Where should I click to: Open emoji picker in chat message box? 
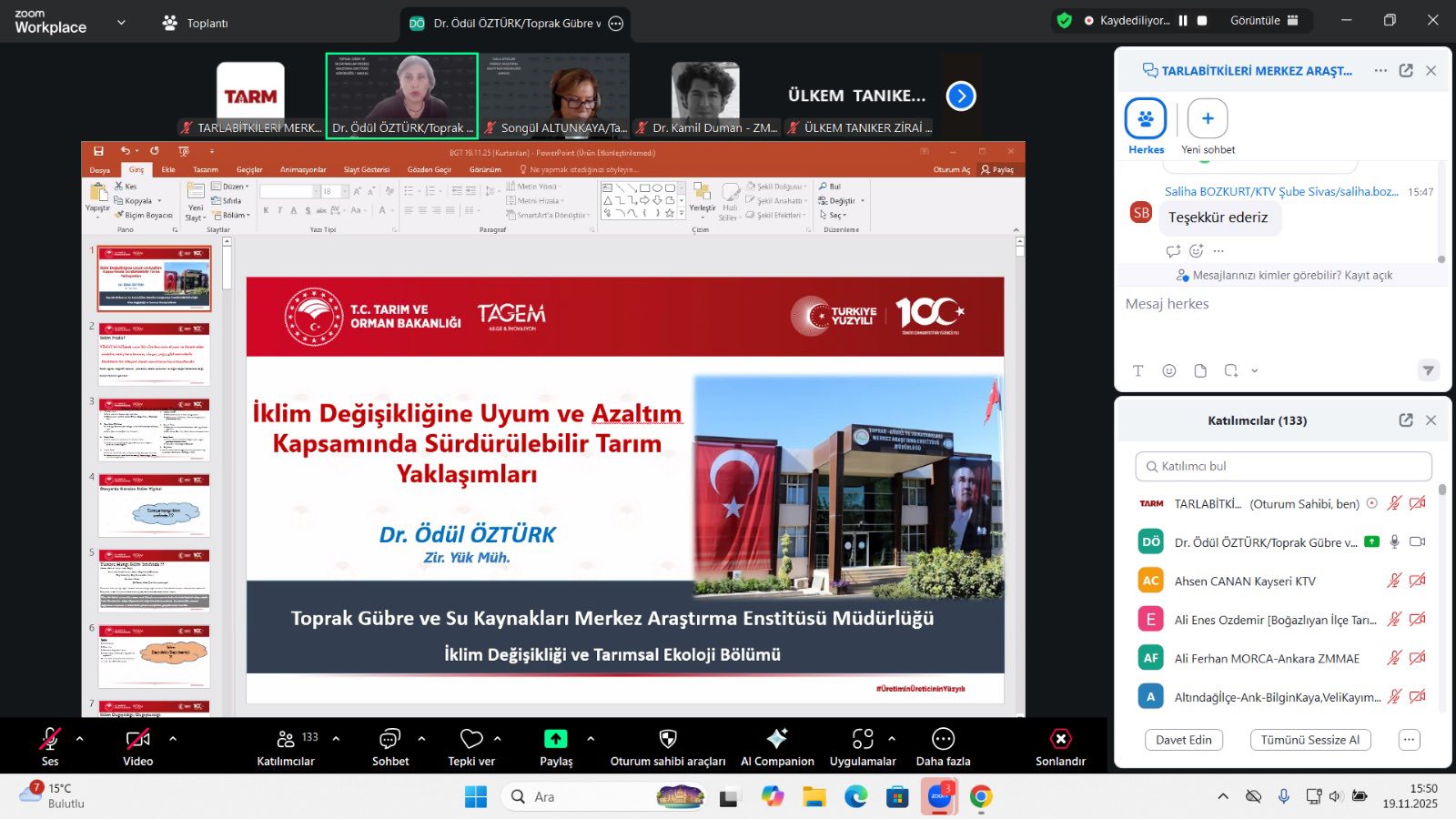coord(1169,370)
